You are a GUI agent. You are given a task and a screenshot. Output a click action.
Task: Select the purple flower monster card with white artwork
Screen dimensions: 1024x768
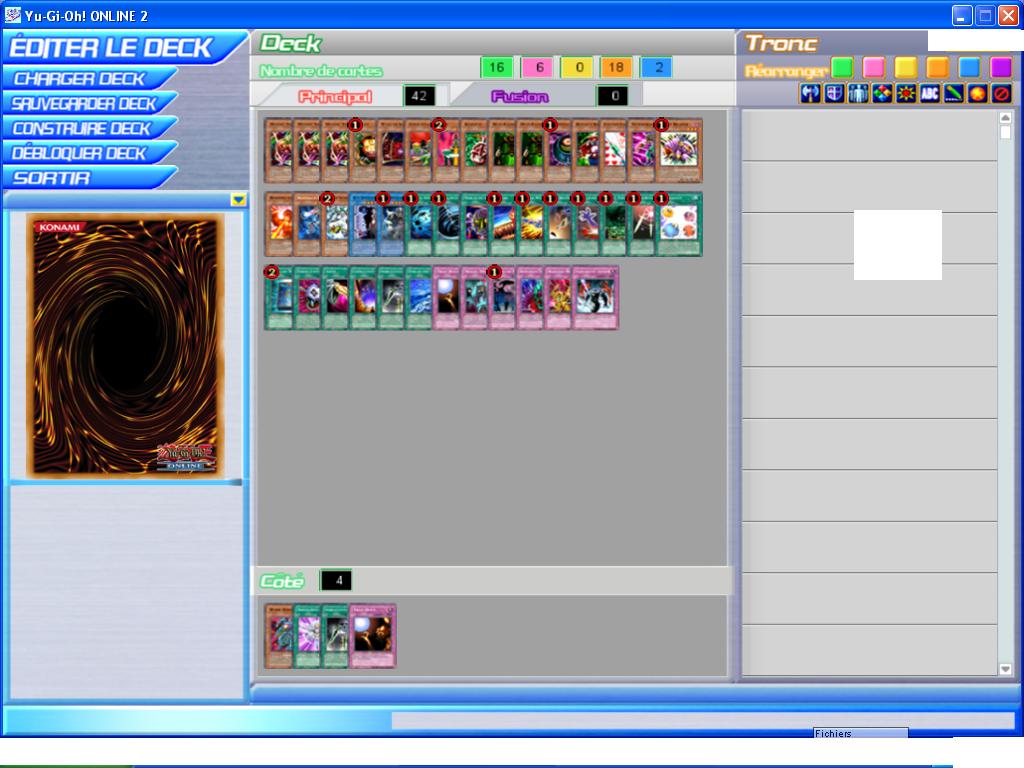pos(679,150)
